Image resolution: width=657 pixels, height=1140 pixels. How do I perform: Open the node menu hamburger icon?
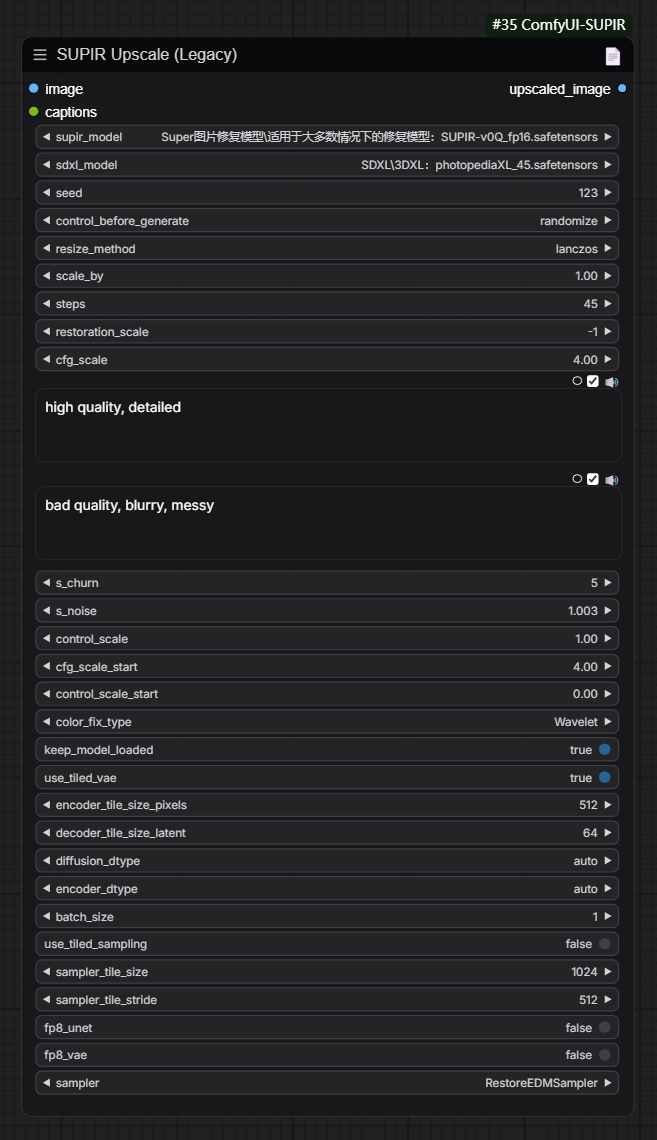(40, 55)
